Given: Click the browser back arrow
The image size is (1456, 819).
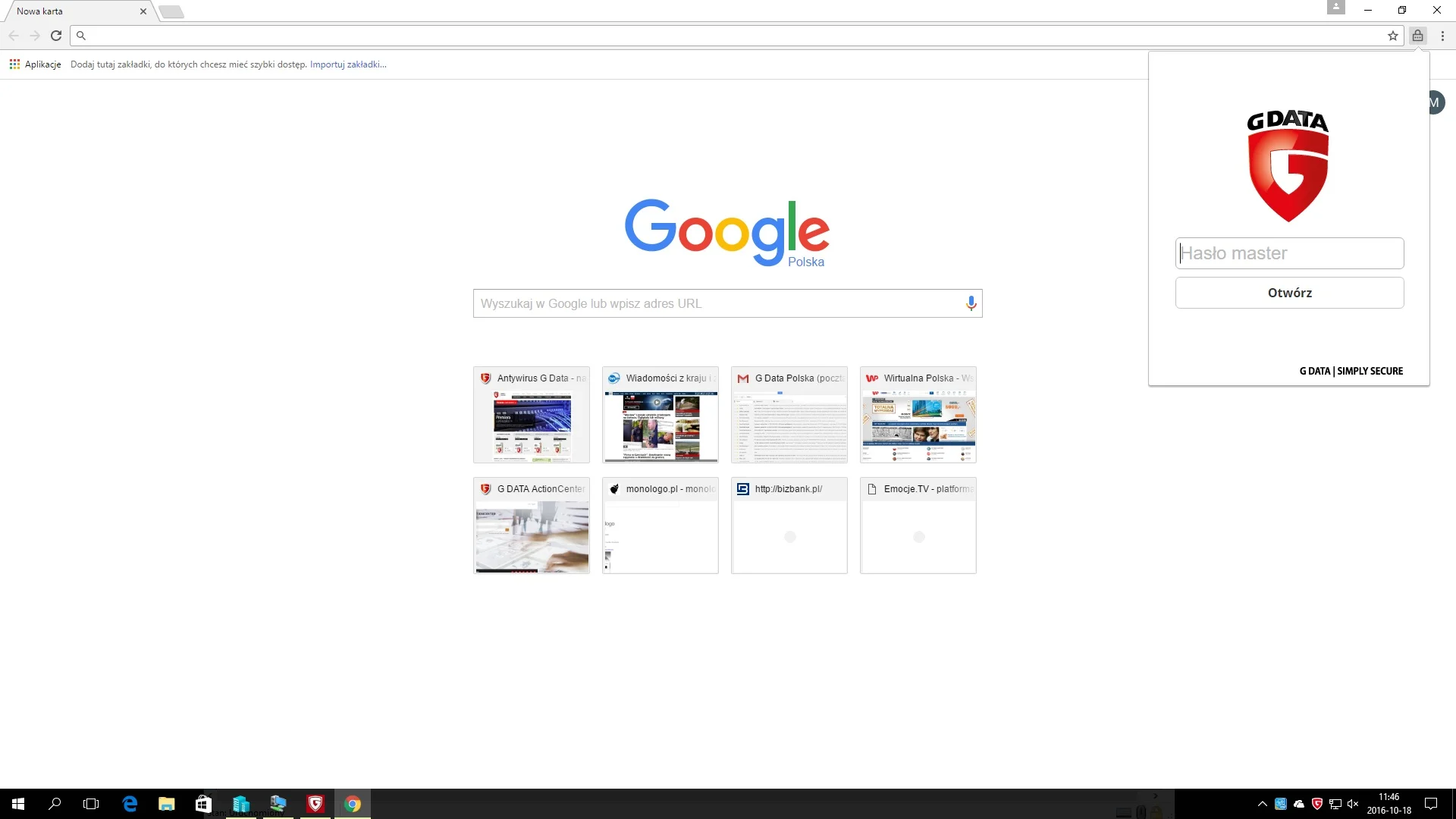Looking at the screenshot, I should click(14, 36).
